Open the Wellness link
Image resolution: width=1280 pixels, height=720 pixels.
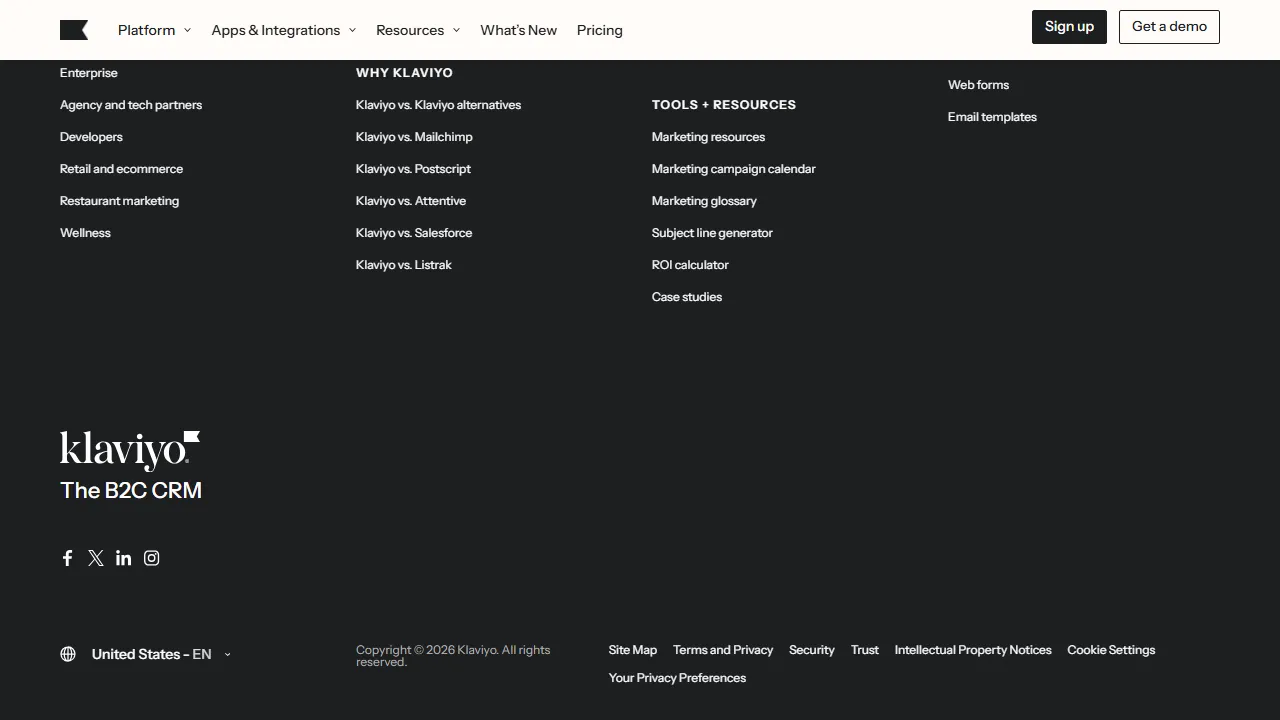point(85,233)
